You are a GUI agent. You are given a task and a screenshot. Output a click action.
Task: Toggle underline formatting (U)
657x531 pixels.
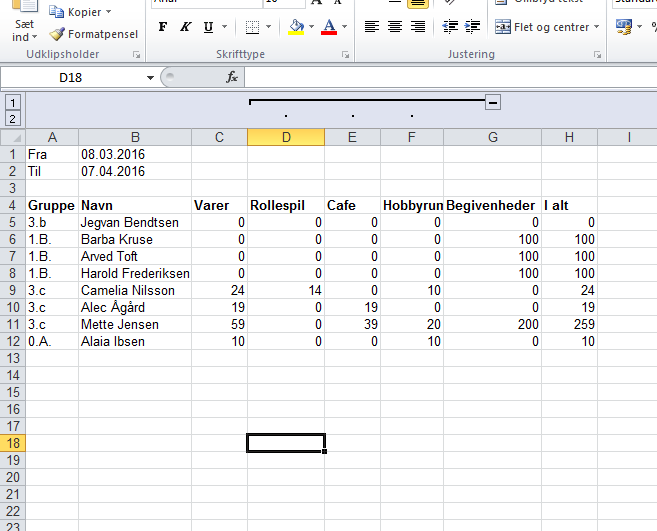[x=208, y=27]
